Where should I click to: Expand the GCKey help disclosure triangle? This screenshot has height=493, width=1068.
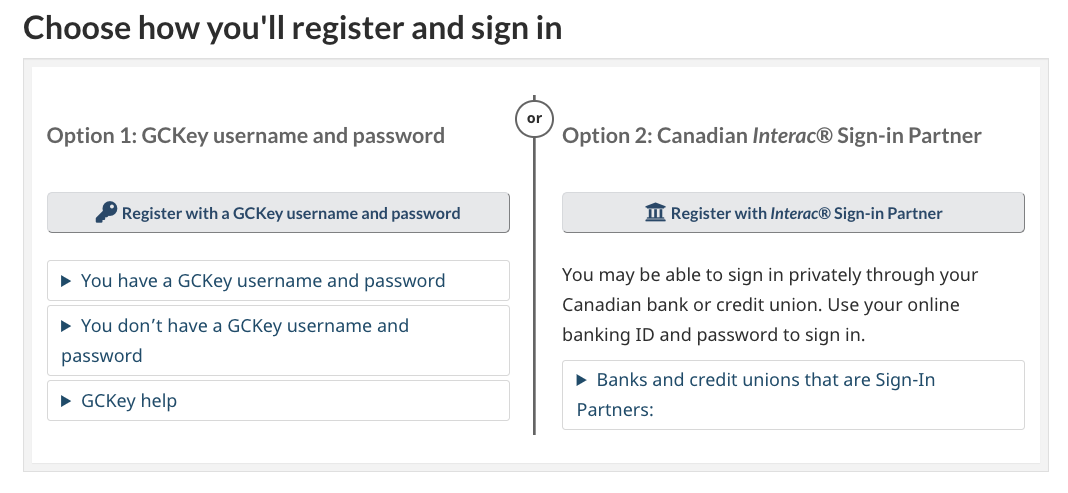[x=66, y=400]
